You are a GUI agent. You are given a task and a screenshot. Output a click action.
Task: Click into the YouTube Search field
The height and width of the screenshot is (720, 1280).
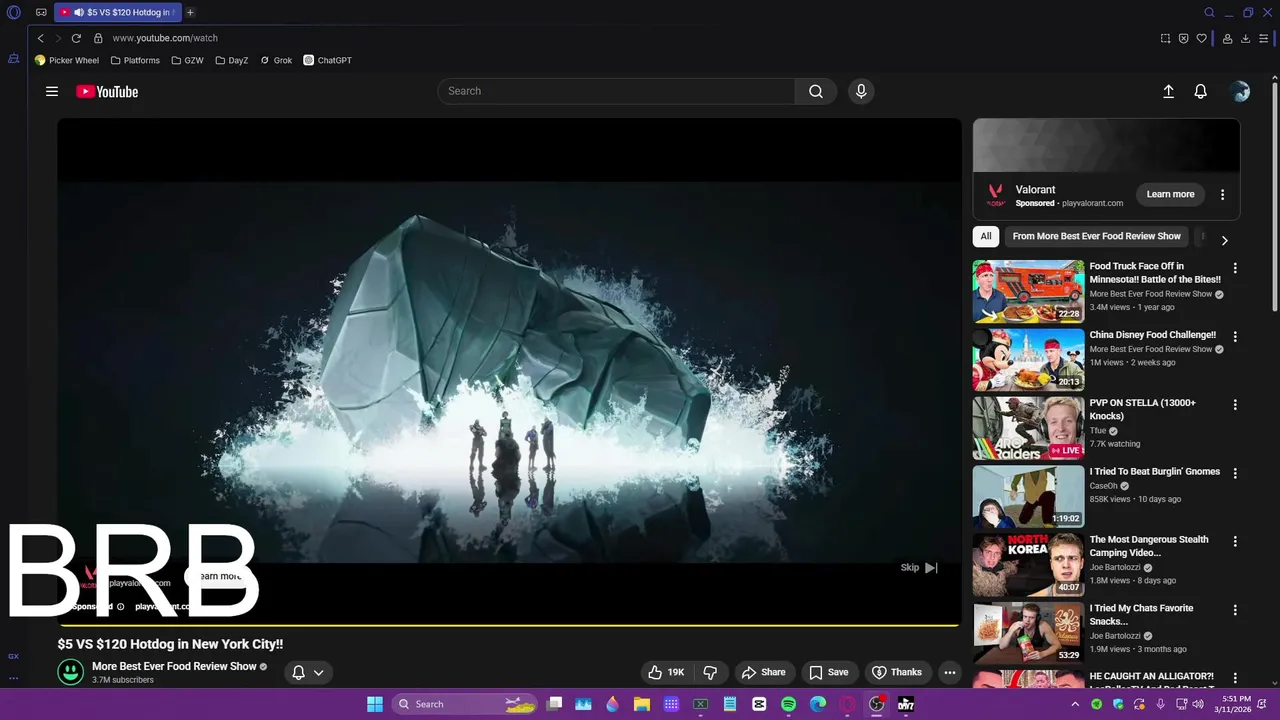click(x=616, y=91)
